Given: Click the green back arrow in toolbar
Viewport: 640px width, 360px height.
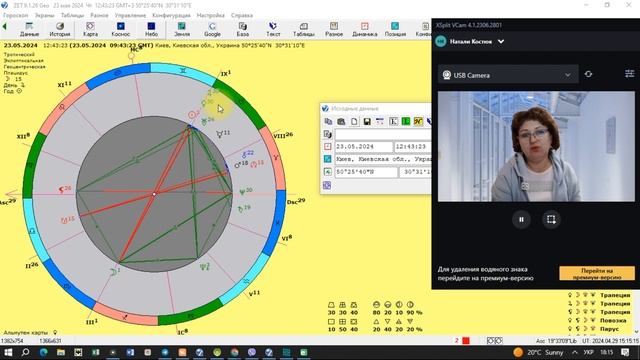Looking at the screenshot, I should click(4, 27).
